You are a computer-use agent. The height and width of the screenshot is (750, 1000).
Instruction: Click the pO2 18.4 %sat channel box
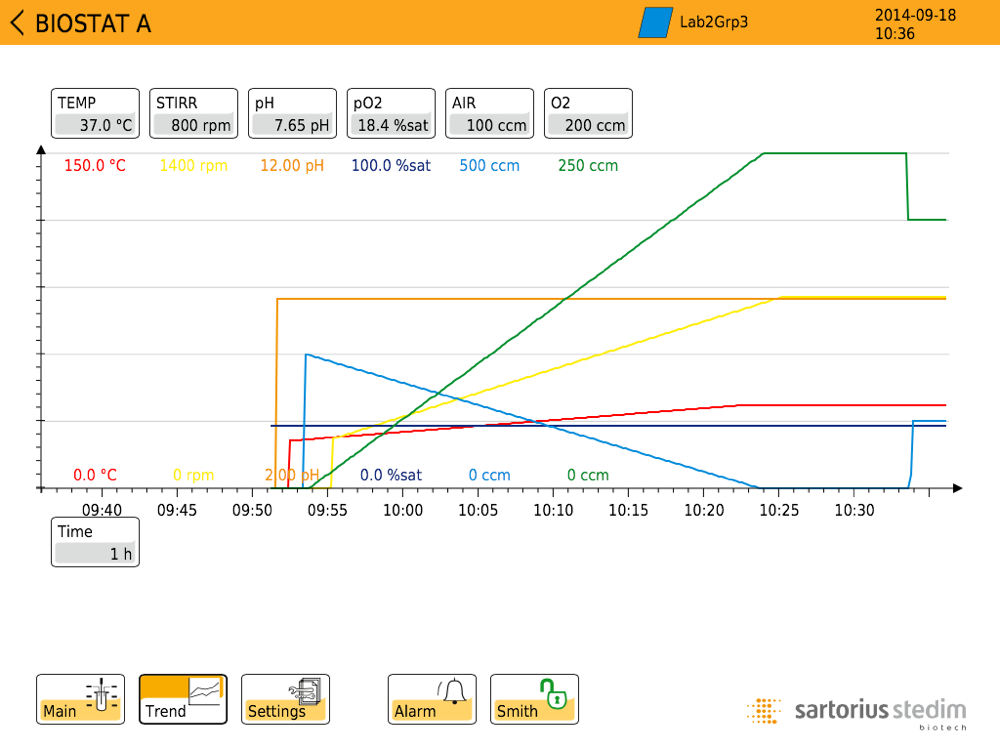[x=391, y=114]
